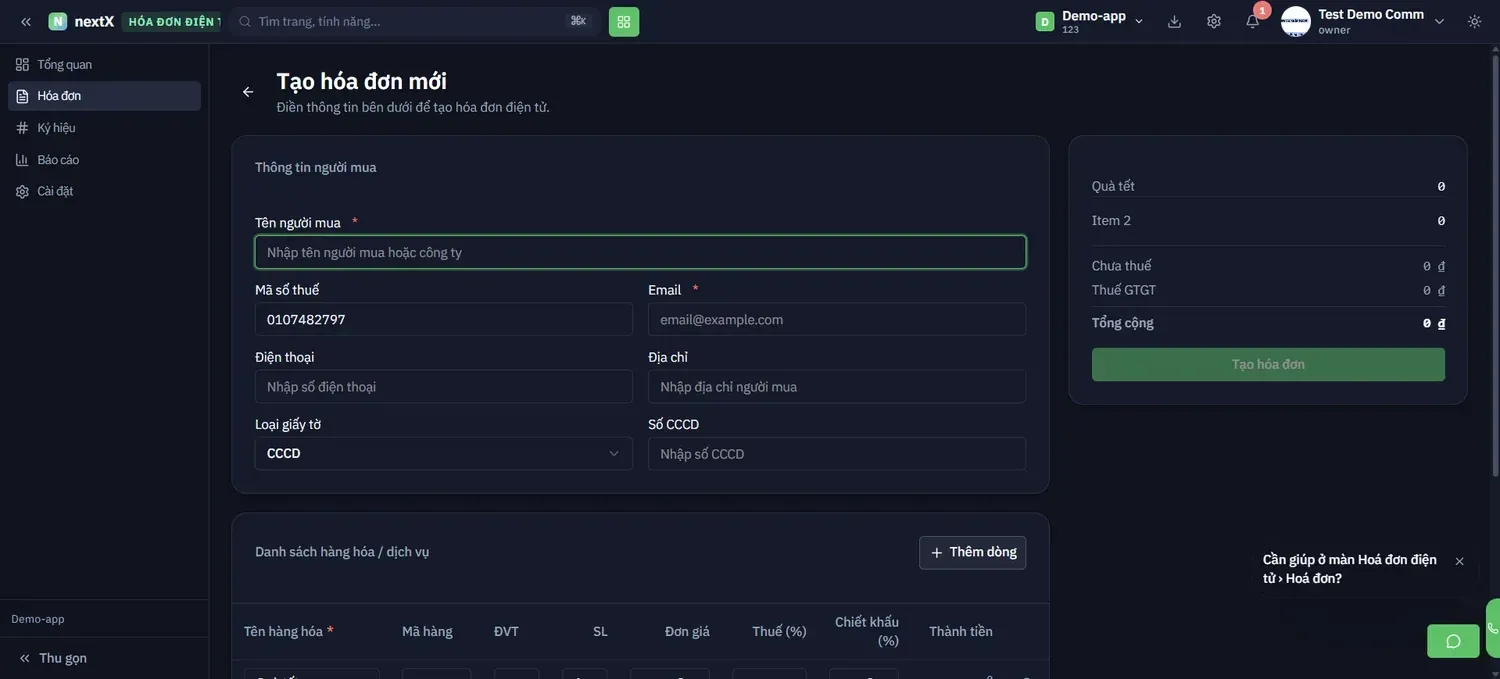Screen dimensions: 1500x679
Task: Expand the Test Demo Comm user menu
Action: [1440, 21]
